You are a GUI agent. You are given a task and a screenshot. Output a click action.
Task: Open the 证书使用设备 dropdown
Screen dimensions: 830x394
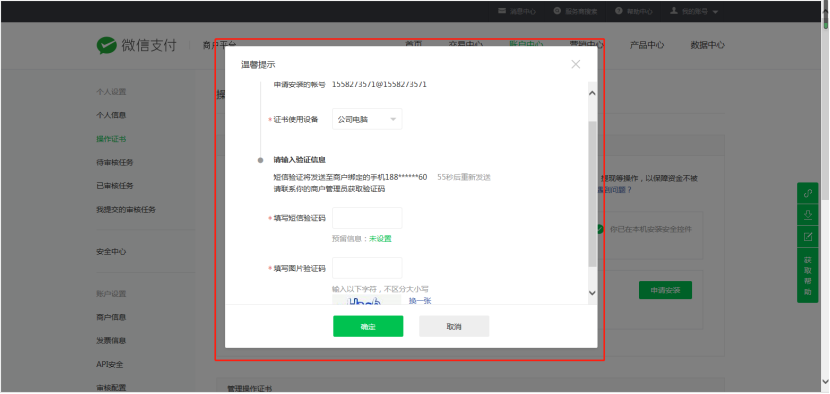367,119
